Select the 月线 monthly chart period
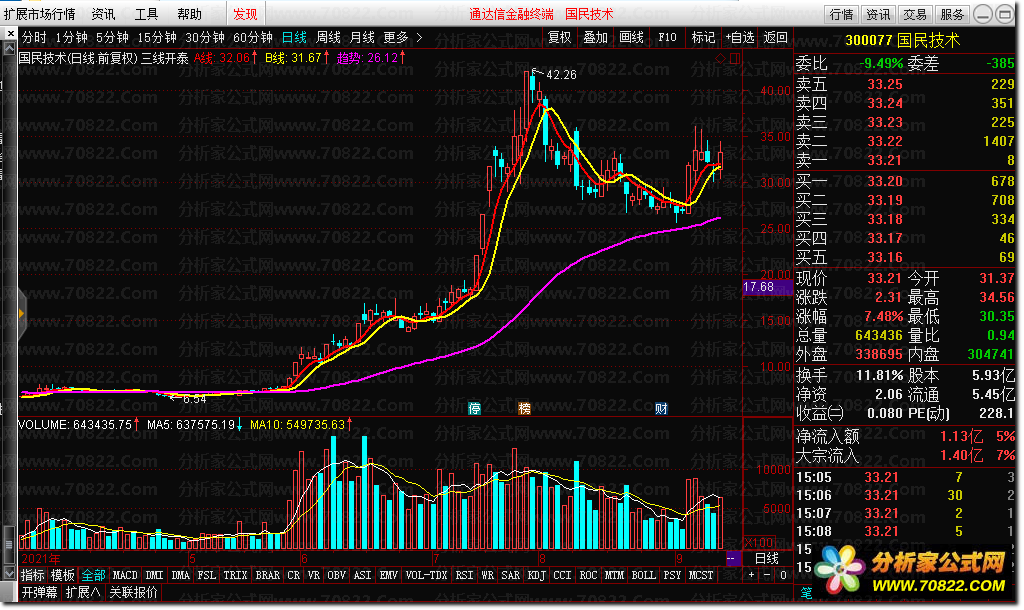1024x610 pixels. pyautogui.click(x=362, y=37)
